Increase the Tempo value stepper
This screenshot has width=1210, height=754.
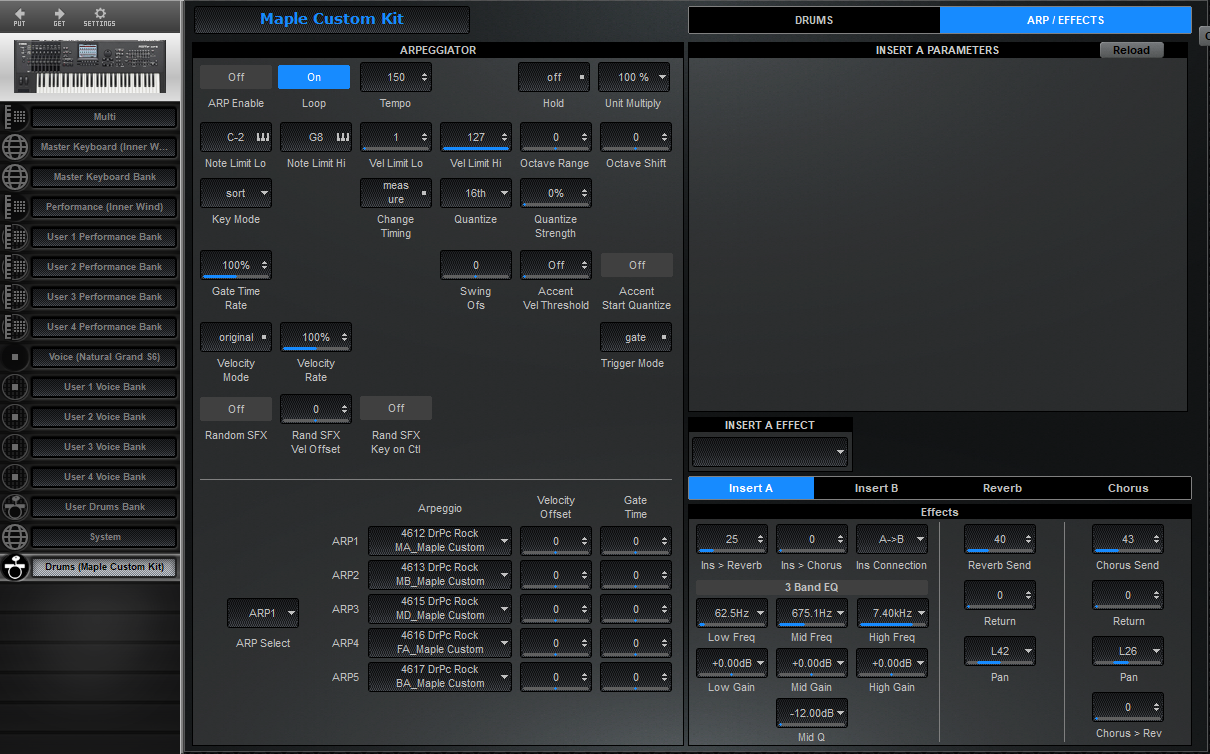(422, 72)
